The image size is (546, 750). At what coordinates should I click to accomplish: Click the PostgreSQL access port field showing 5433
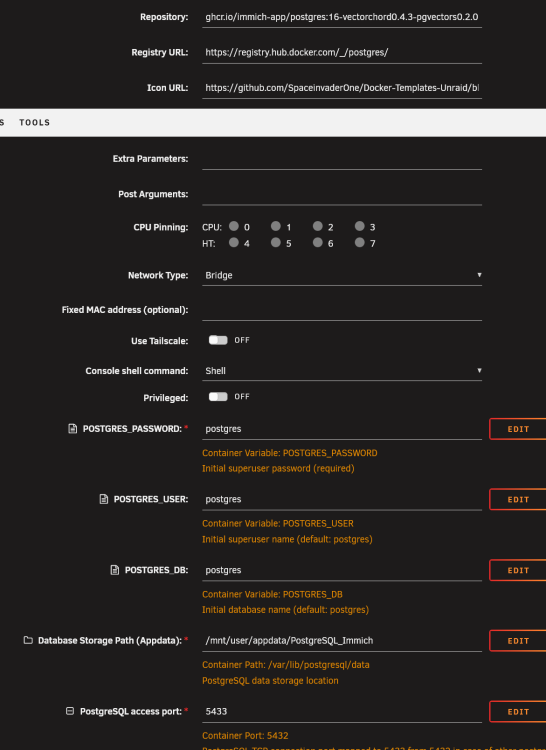coord(342,712)
